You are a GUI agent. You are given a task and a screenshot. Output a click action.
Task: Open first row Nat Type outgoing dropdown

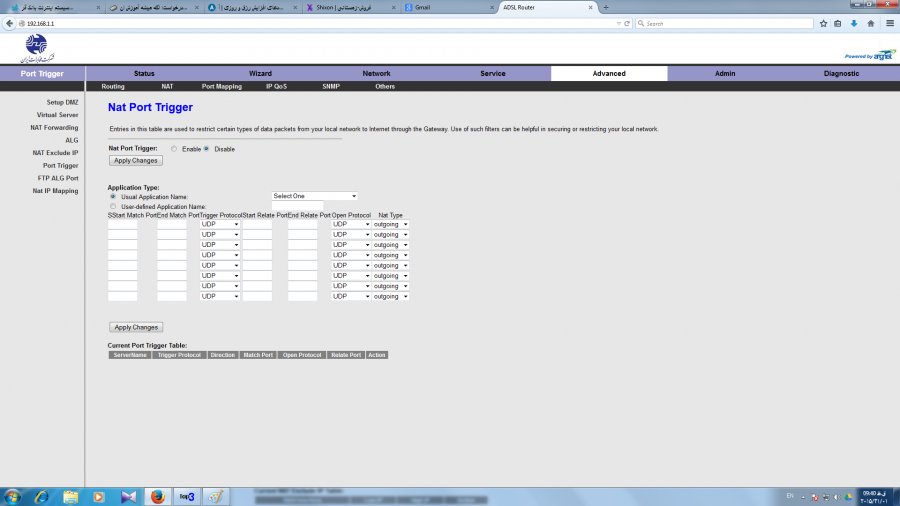390,224
